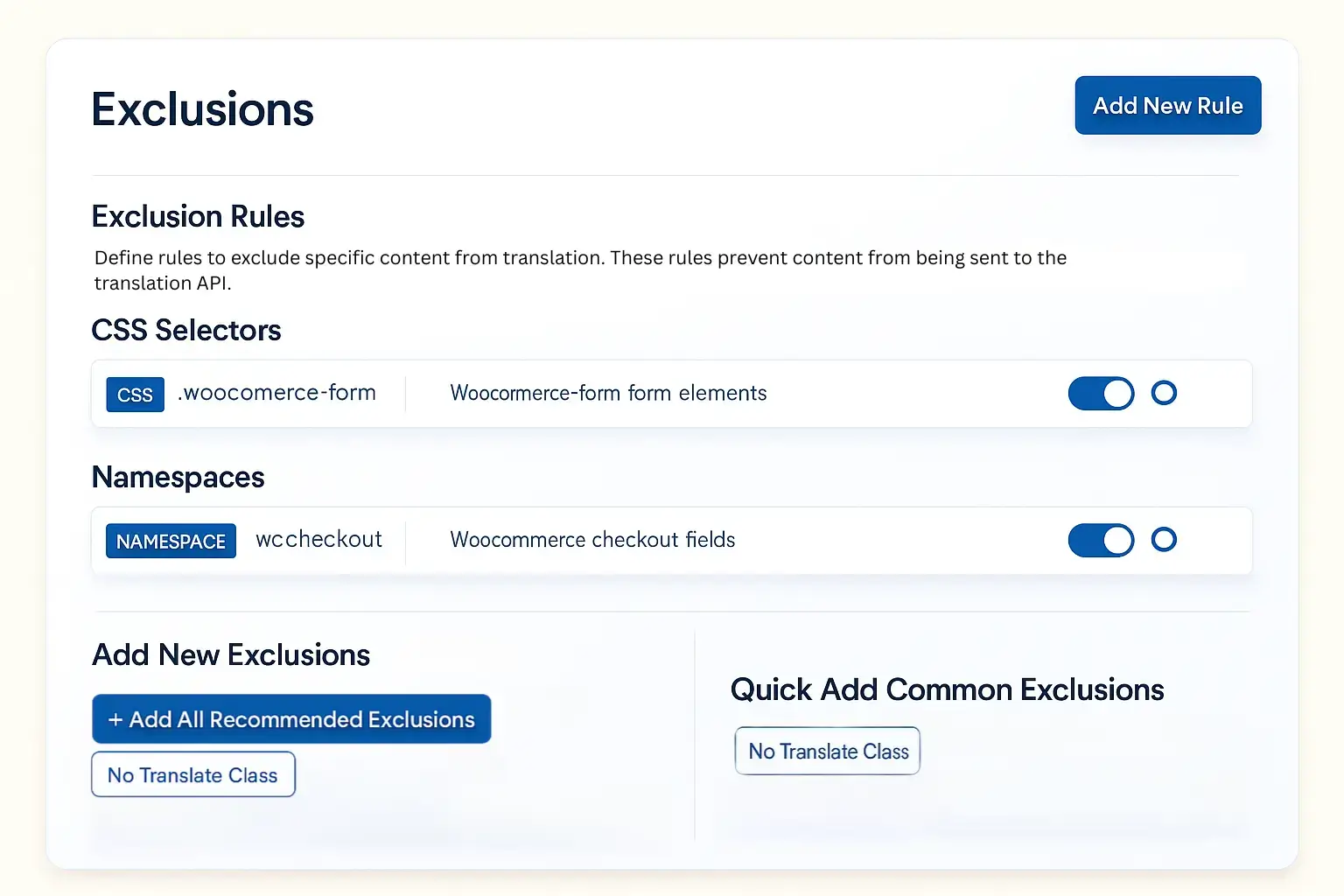Click Add All Recommended Exclusions
1344x896 pixels.
[291, 719]
